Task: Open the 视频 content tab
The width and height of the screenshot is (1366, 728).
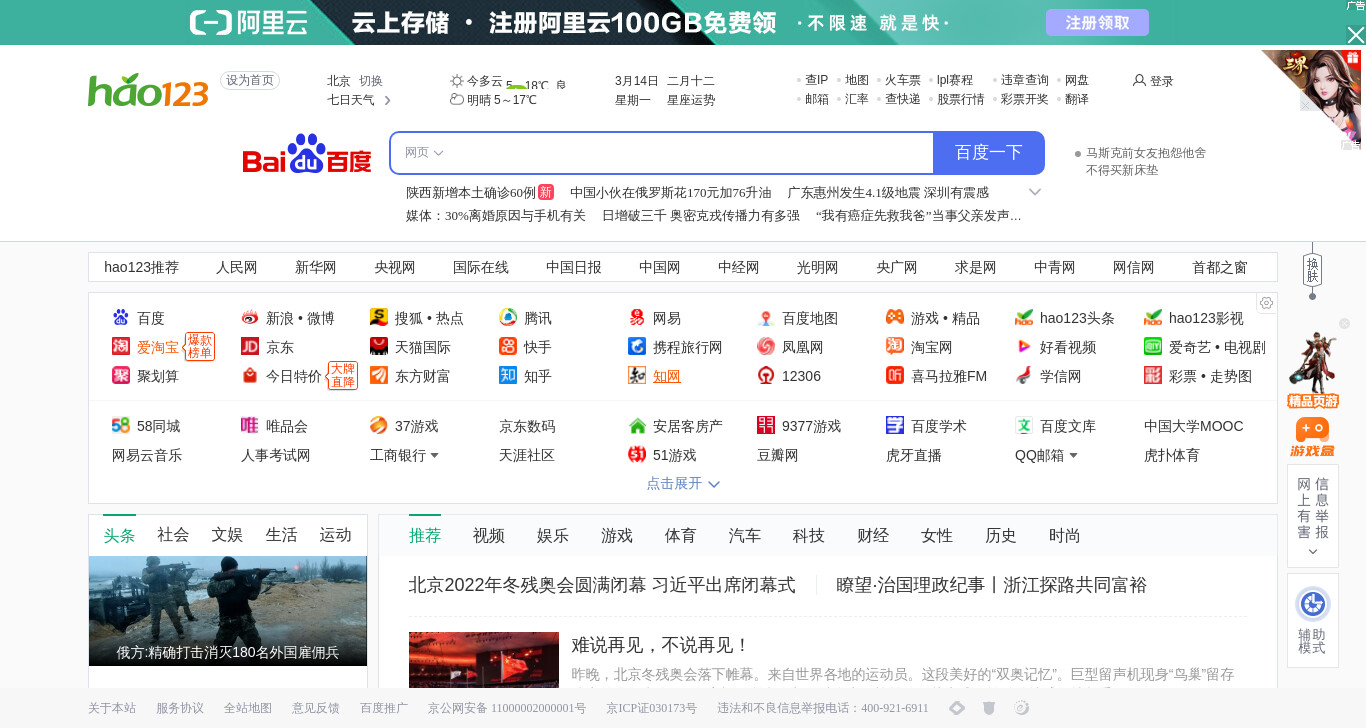Action: (x=489, y=536)
